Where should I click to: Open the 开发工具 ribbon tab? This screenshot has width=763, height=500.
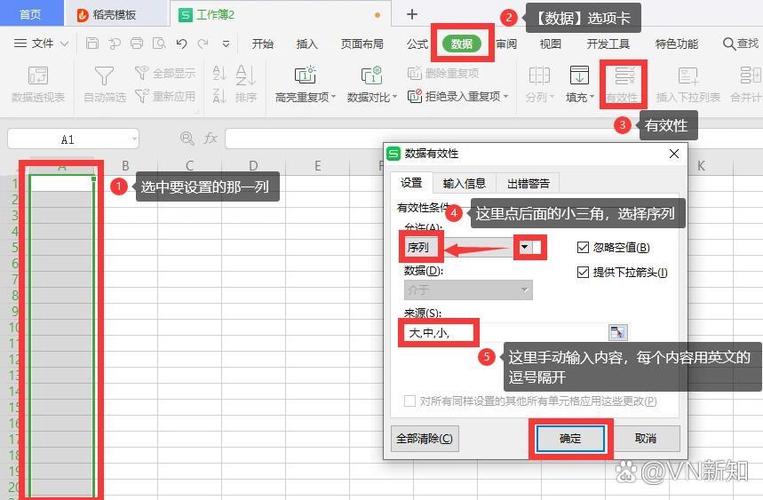click(608, 44)
